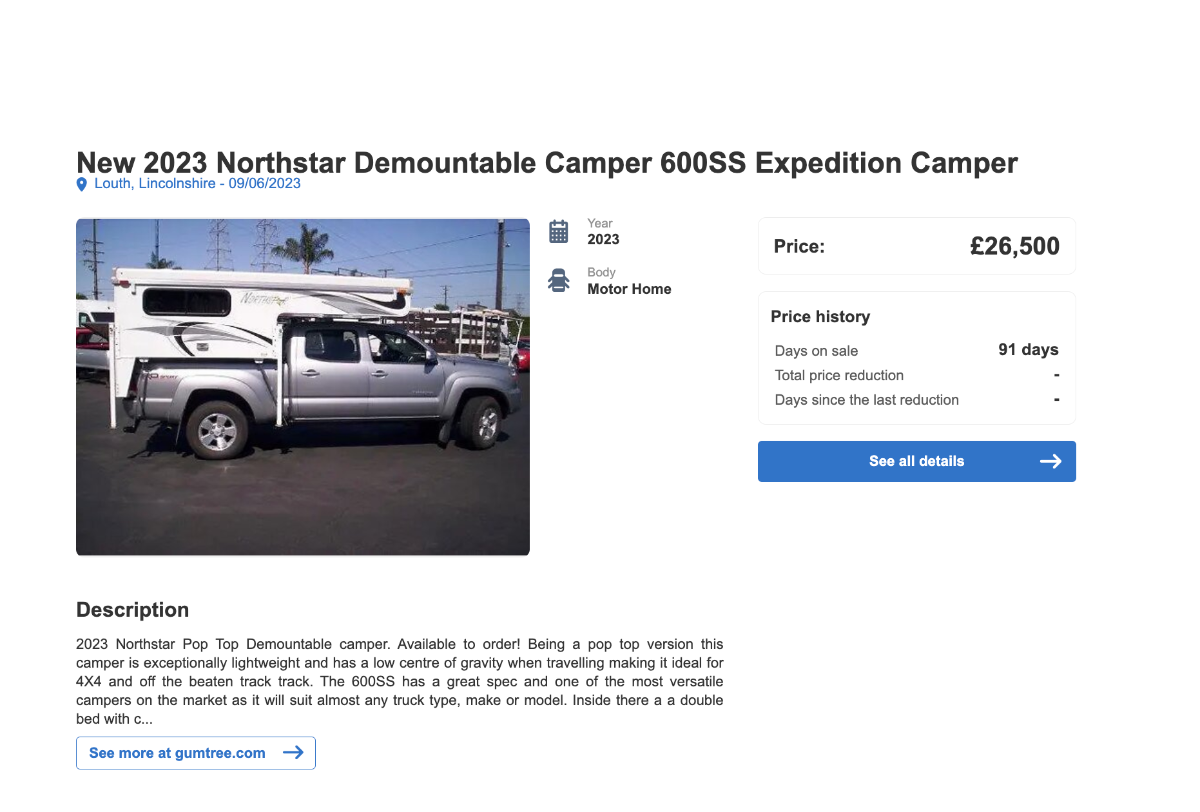Click the 91 days value
The image size is (1200, 812).
click(1028, 350)
